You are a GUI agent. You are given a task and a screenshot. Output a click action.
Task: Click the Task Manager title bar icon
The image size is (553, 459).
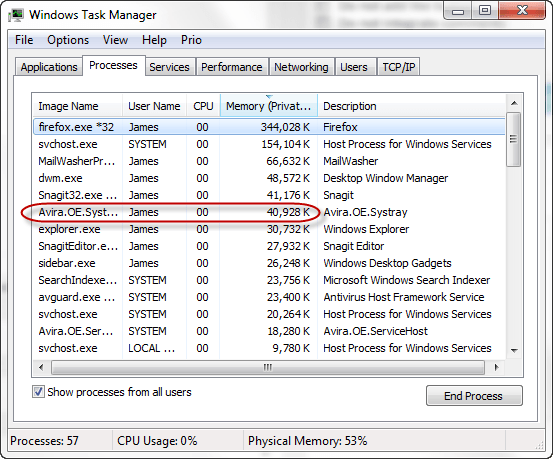click(x=16, y=14)
